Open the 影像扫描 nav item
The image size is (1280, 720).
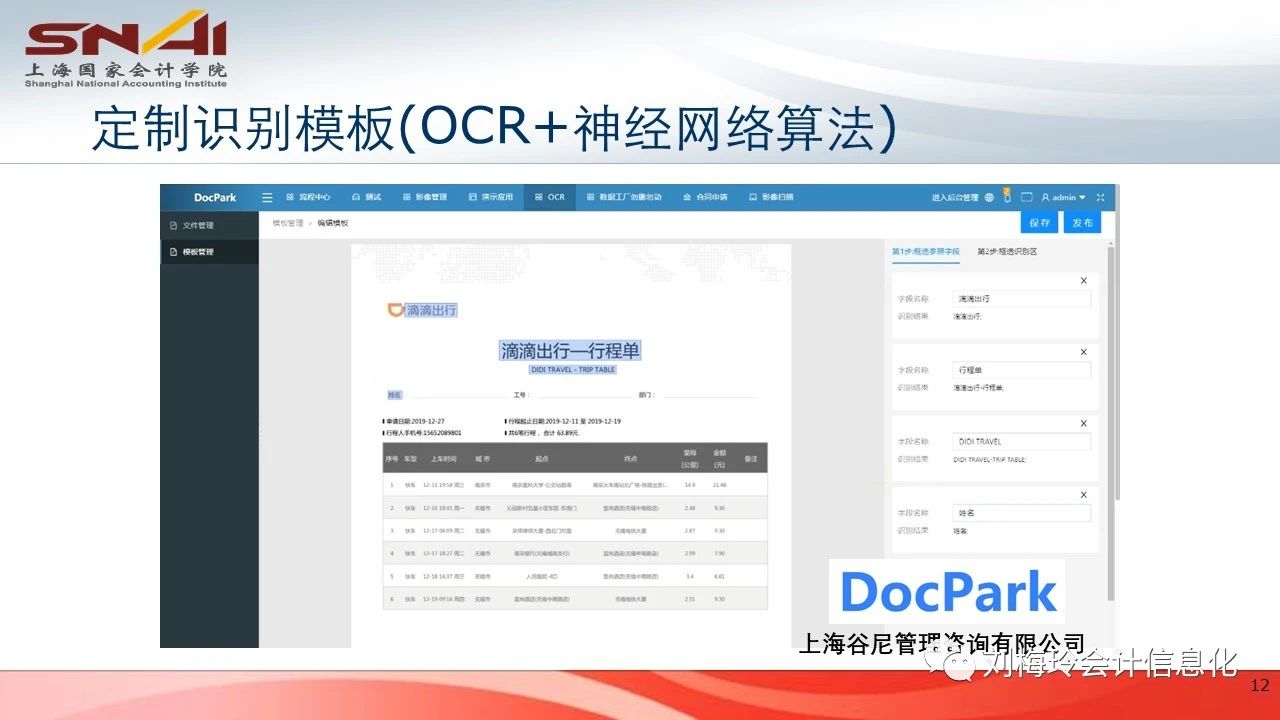[771, 197]
